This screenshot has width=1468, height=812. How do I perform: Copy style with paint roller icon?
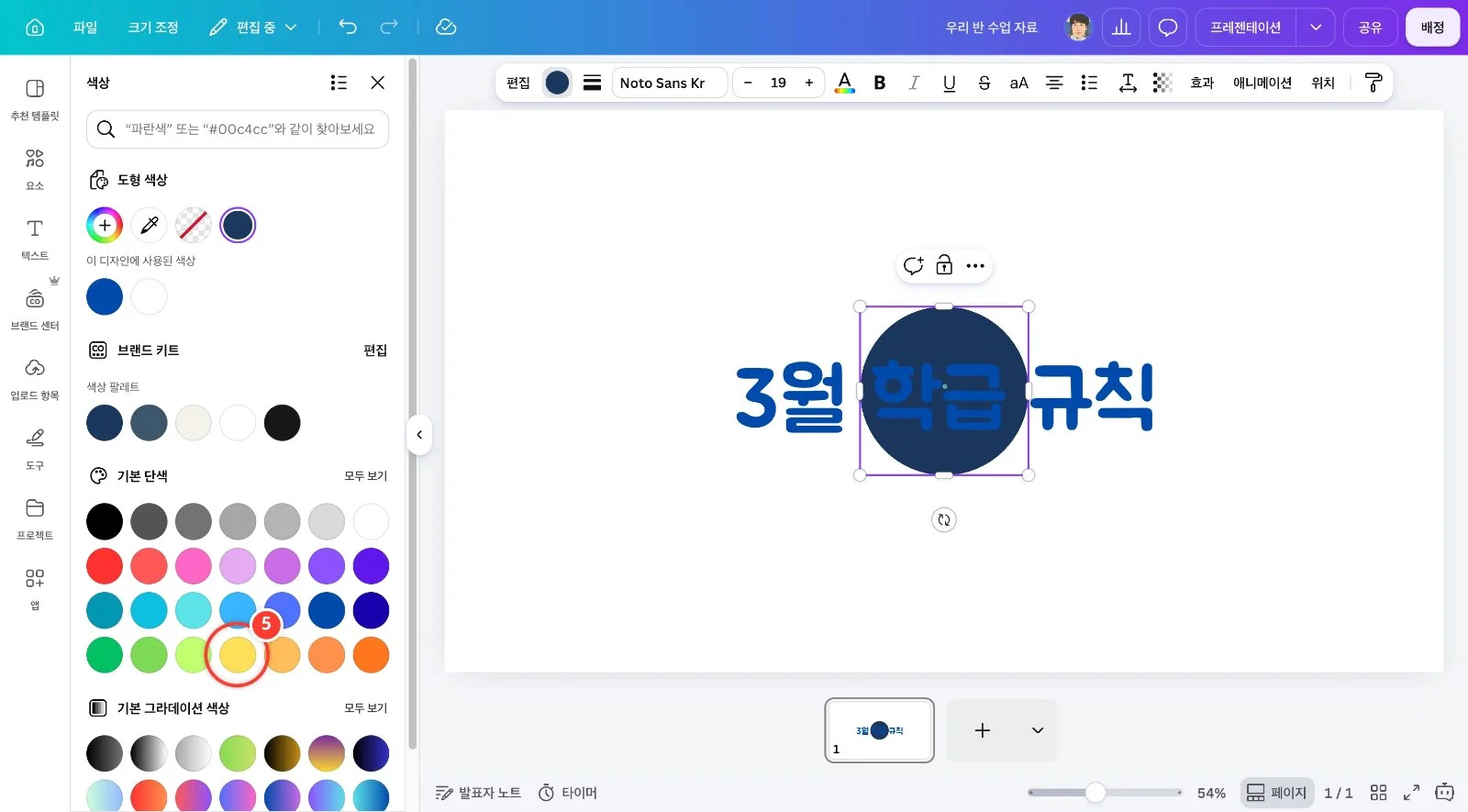1373,83
